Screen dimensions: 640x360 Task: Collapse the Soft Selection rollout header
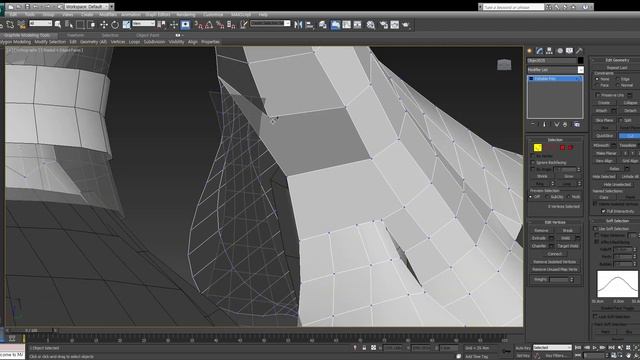[617, 221]
